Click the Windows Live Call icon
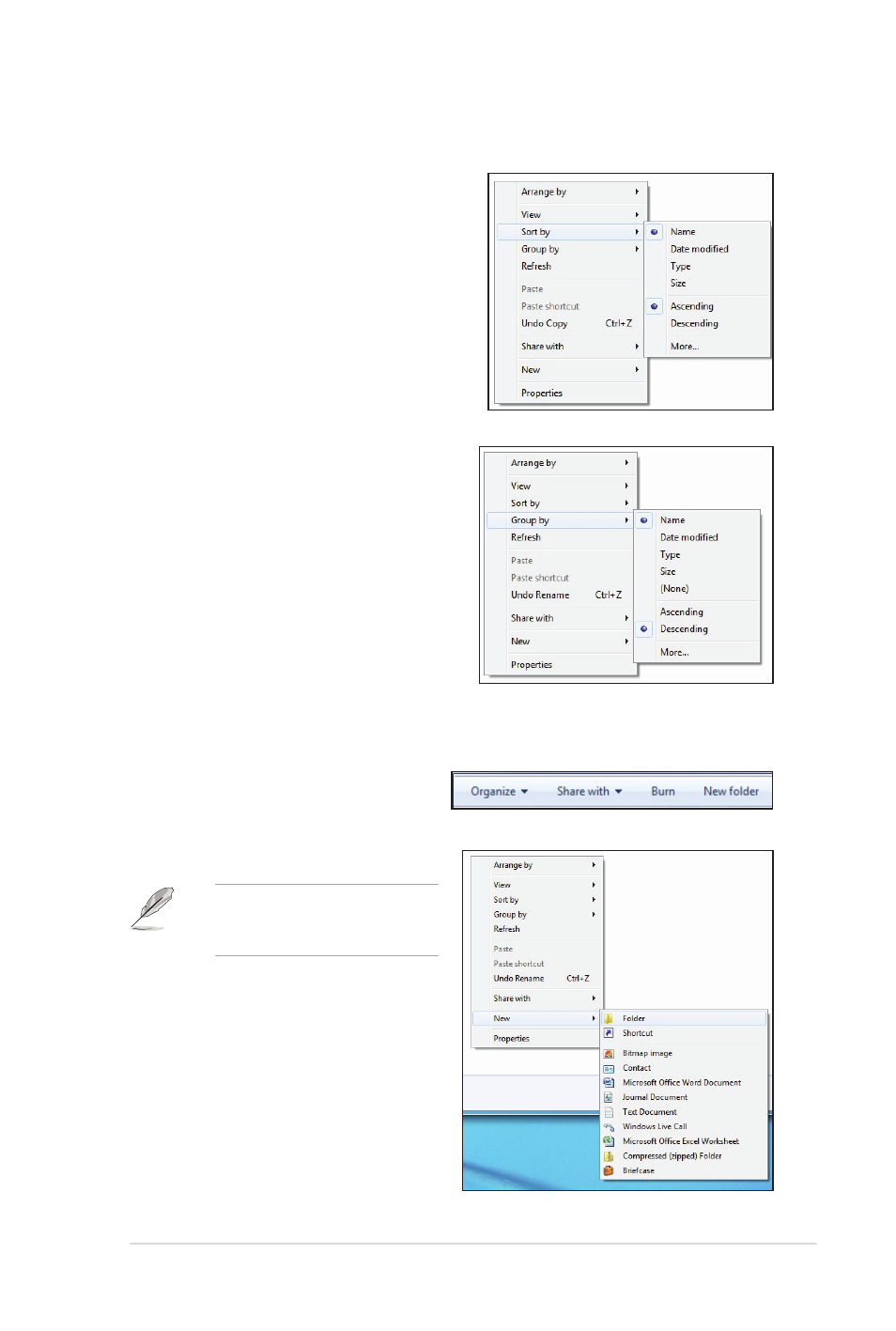Viewport: 896px width, 1331px height. tap(609, 1127)
